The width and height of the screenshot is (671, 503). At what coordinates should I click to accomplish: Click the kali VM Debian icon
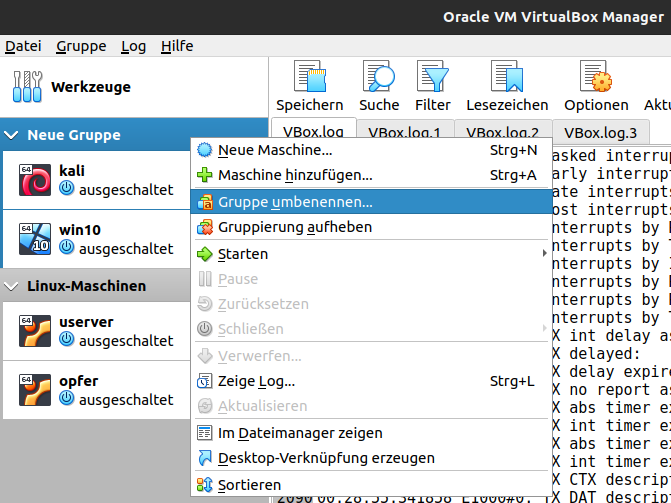tap(35, 180)
